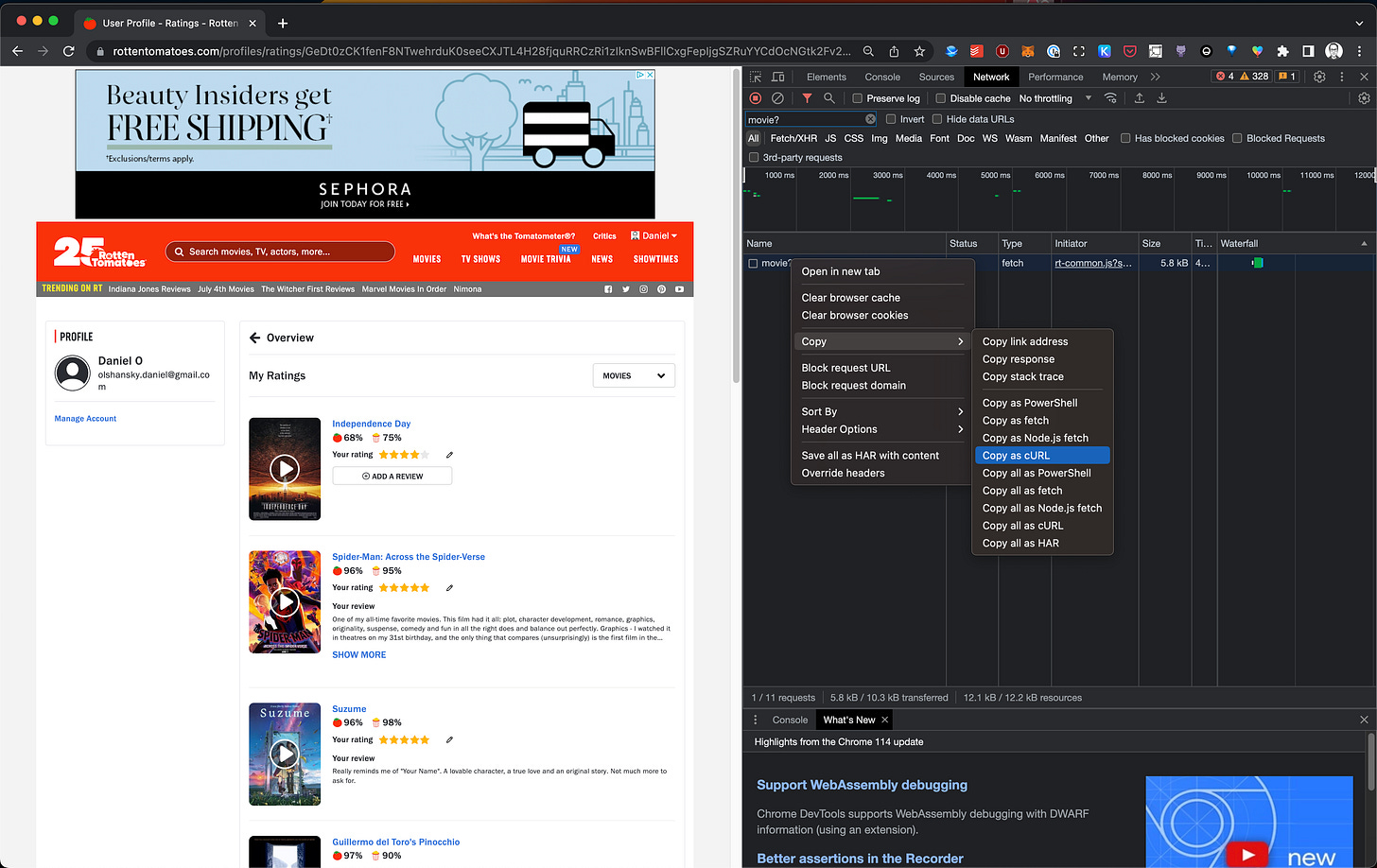Viewport: 1377px width, 868px height.
Task: Open Chrome extensions puzzle icon
Action: pos(1282,51)
